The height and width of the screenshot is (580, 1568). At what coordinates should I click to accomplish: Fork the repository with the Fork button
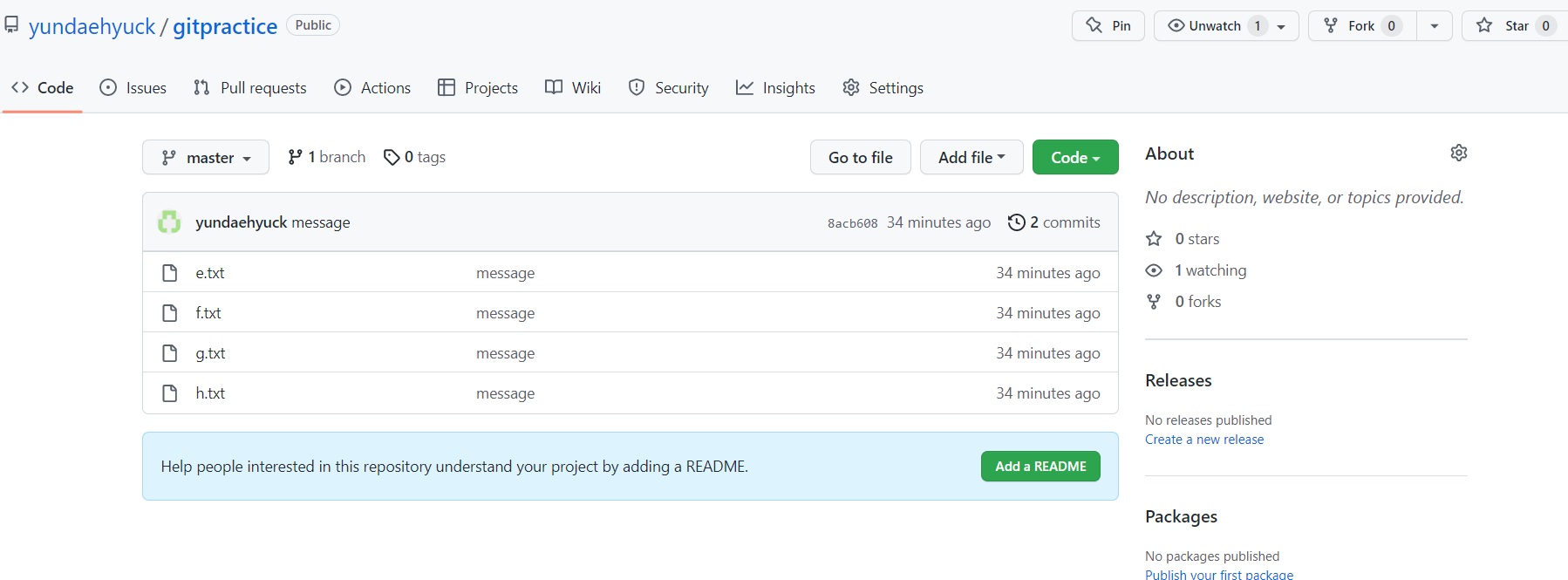(x=1361, y=25)
